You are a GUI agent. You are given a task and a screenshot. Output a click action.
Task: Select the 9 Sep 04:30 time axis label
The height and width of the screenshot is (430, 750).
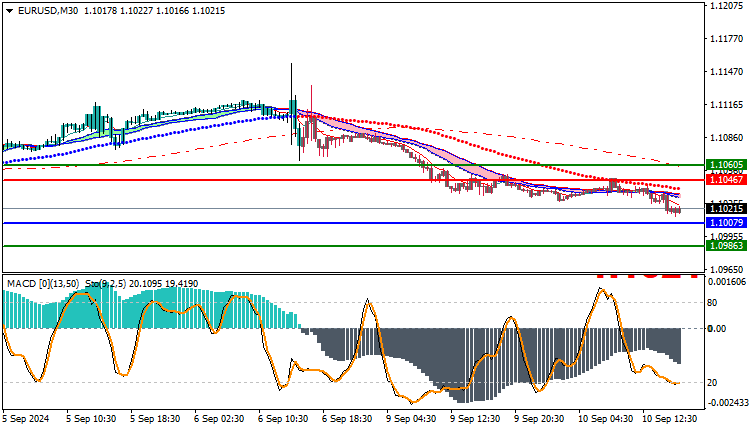(411, 419)
